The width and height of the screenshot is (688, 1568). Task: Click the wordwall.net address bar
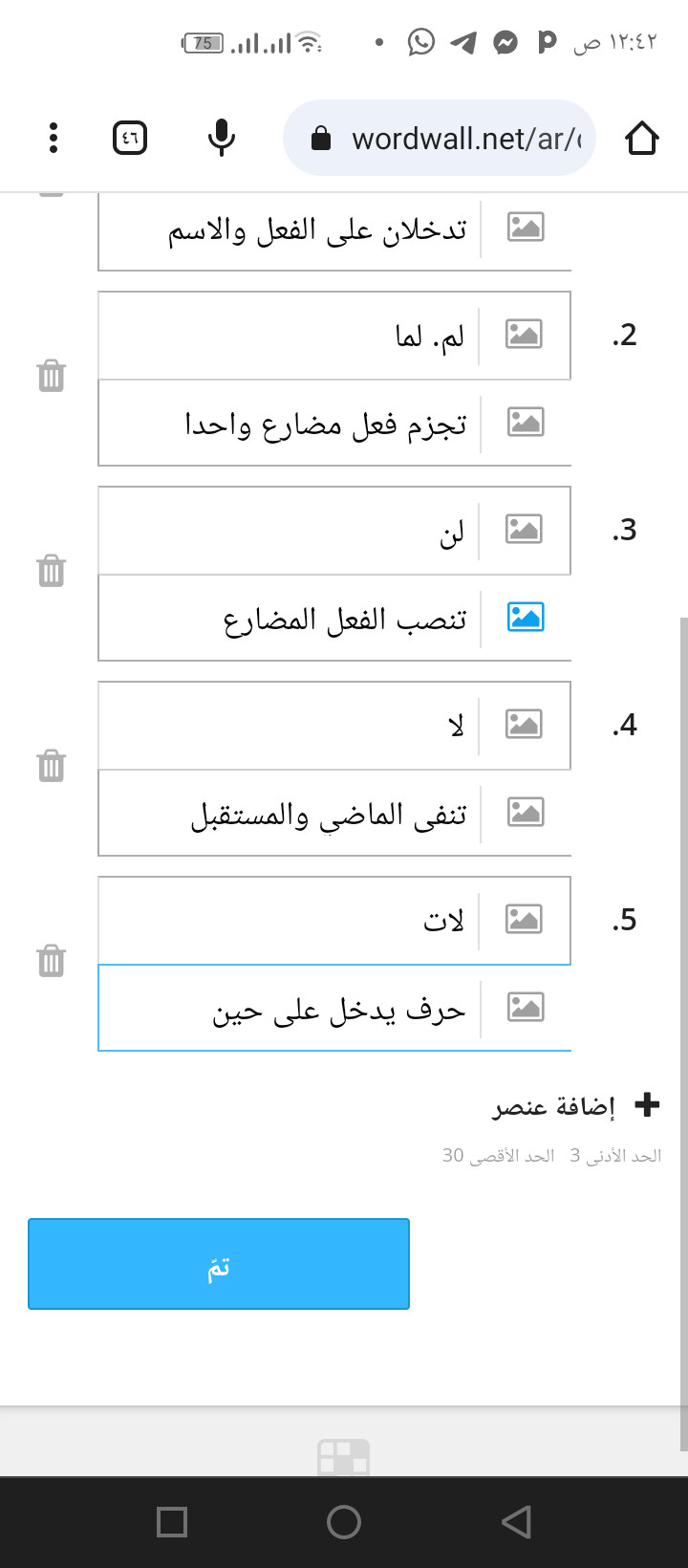tap(440, 139)
